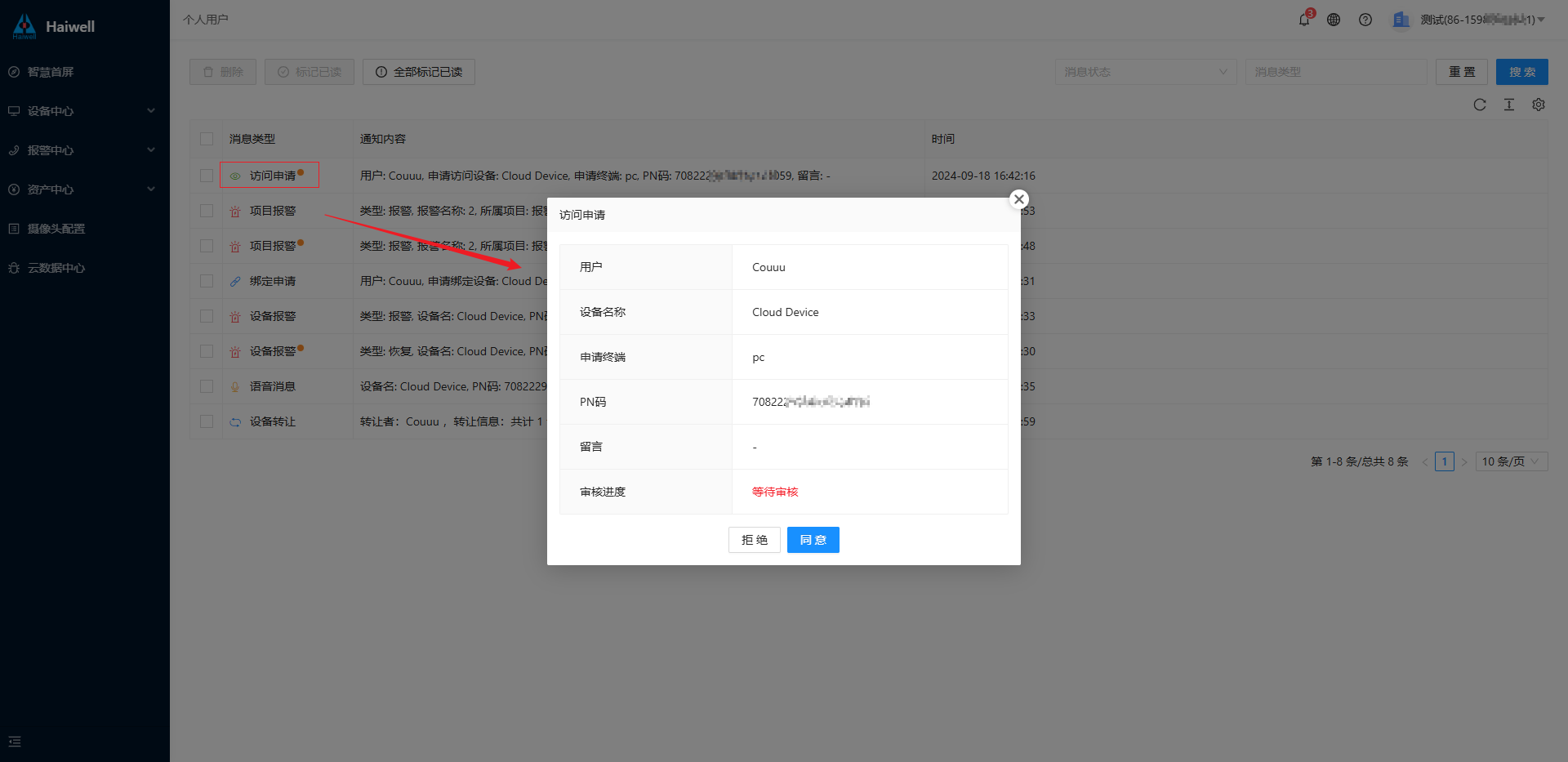
Task: Open 云数据中心 menu item
Action: (x=85, y=268)
